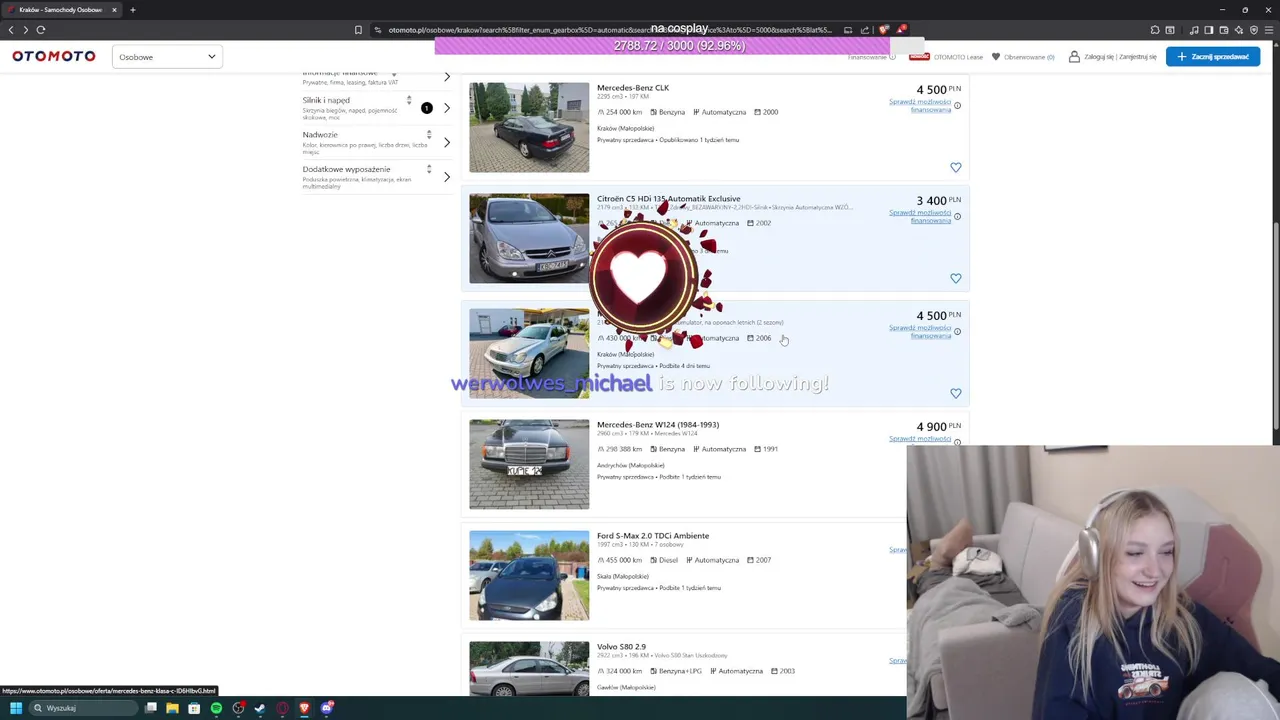Open a new browser tab
The width and height of the screenshot is (1280, 720).
coord(132,10)
